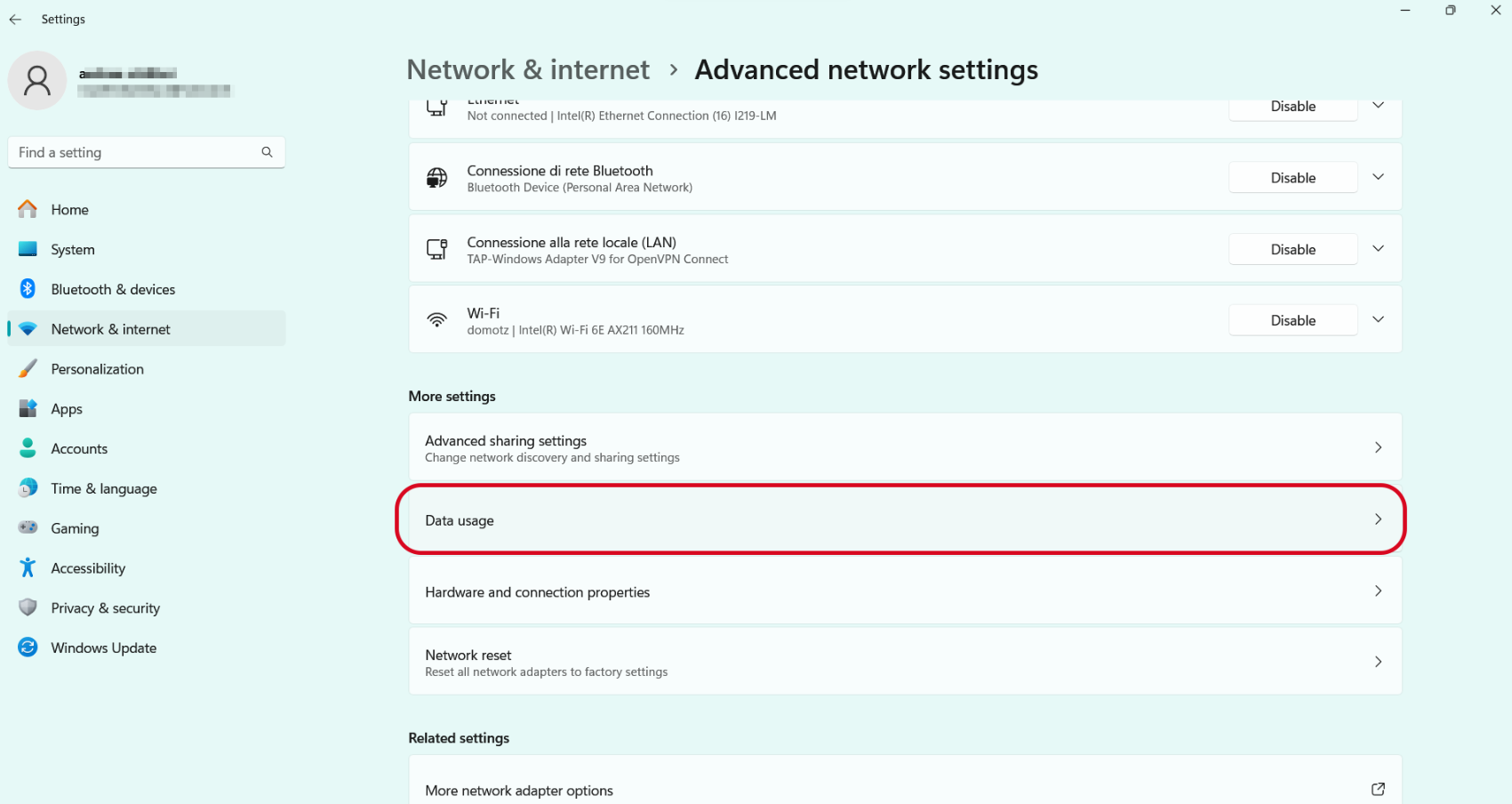1512x804 pixels.
Task: Click the external link icon for More network adapter options
Action: (x=1378, y=789)
